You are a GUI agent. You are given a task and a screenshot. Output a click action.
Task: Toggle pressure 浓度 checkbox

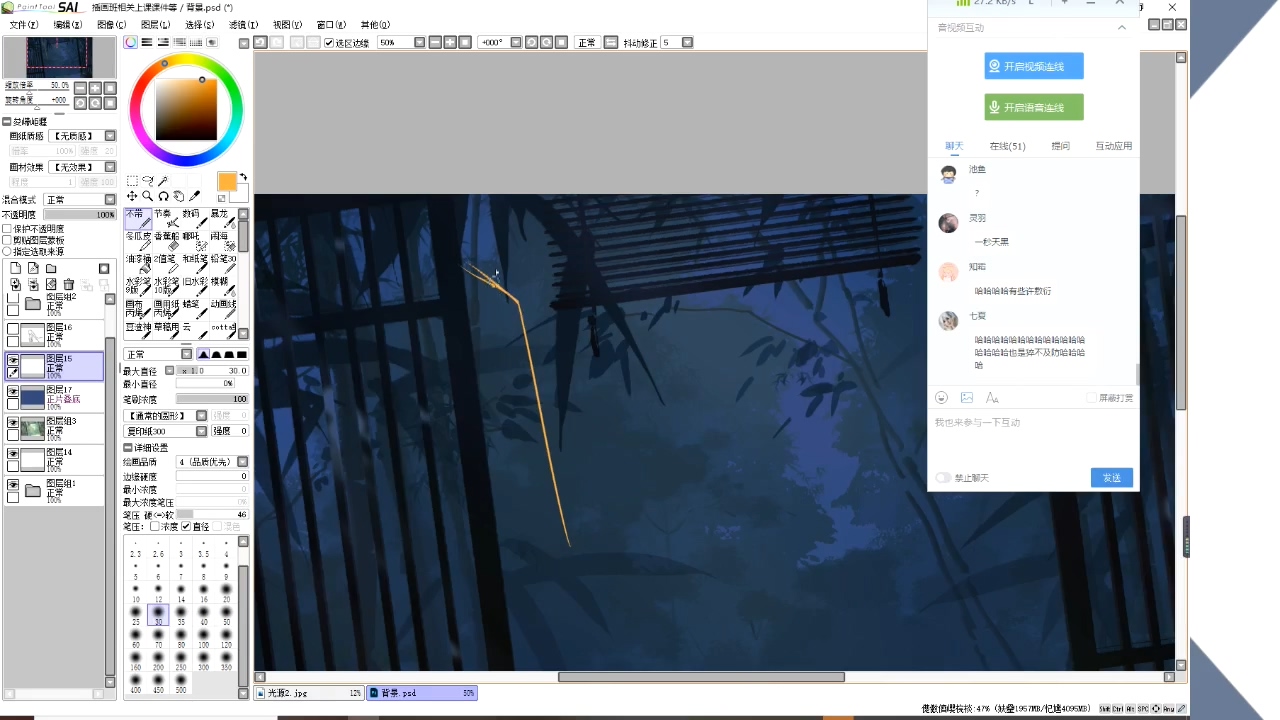pos(155,526)
